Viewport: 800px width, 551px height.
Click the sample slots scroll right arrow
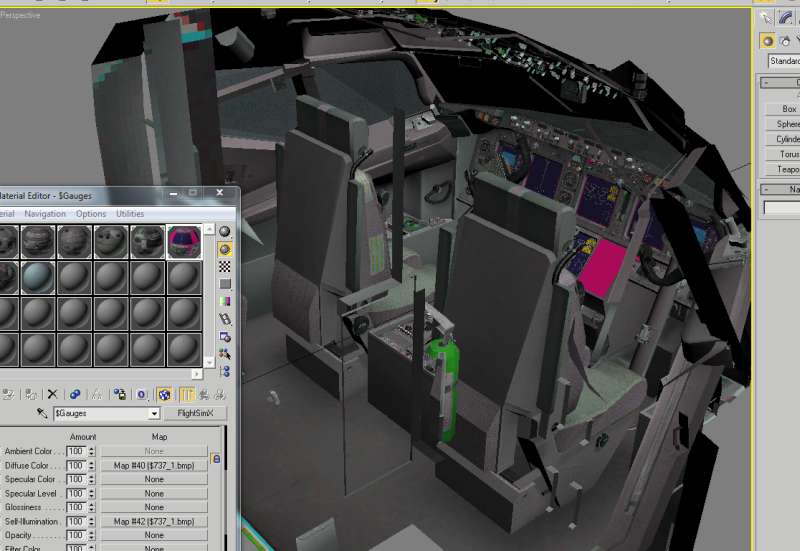coord(197,374)
